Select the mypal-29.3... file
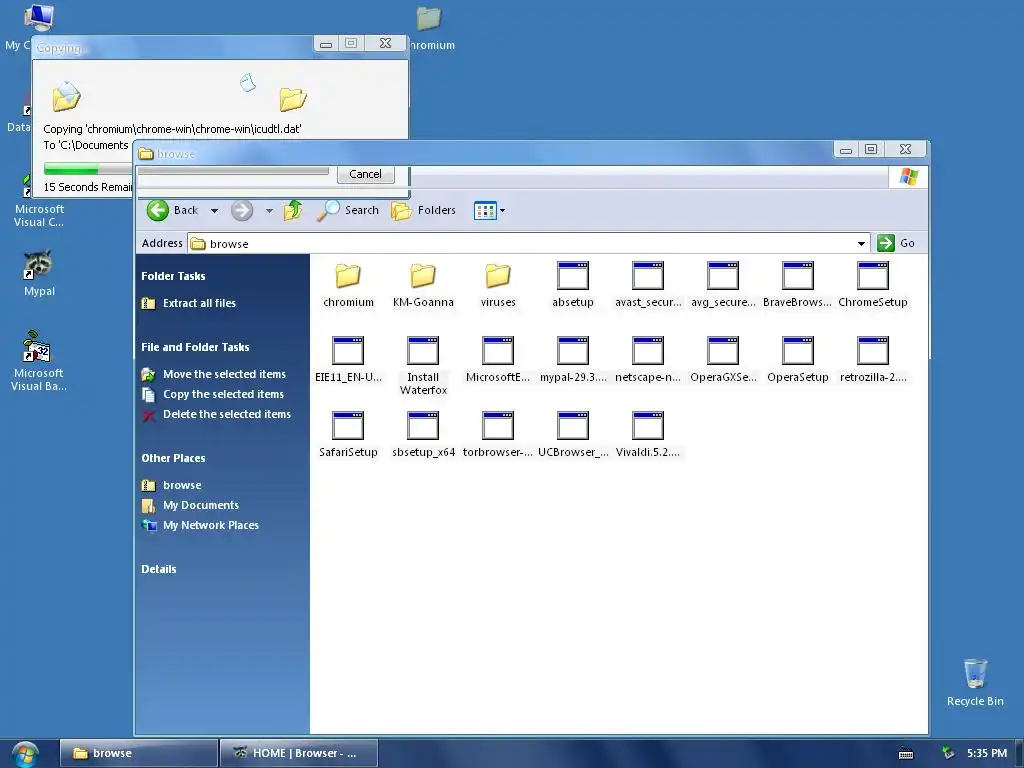Viewport: 1024px width, 768px height. [x=573, y=360]
